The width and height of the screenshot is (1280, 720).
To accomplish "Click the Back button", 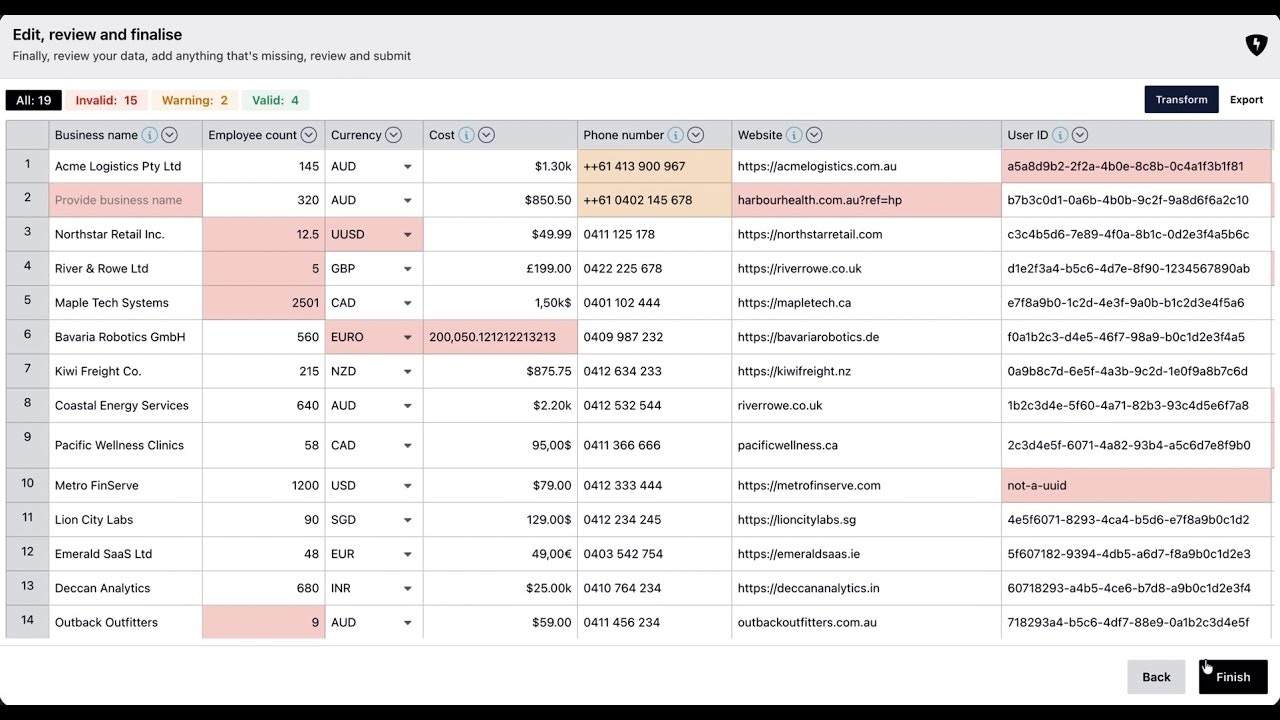I will 1156,677.
